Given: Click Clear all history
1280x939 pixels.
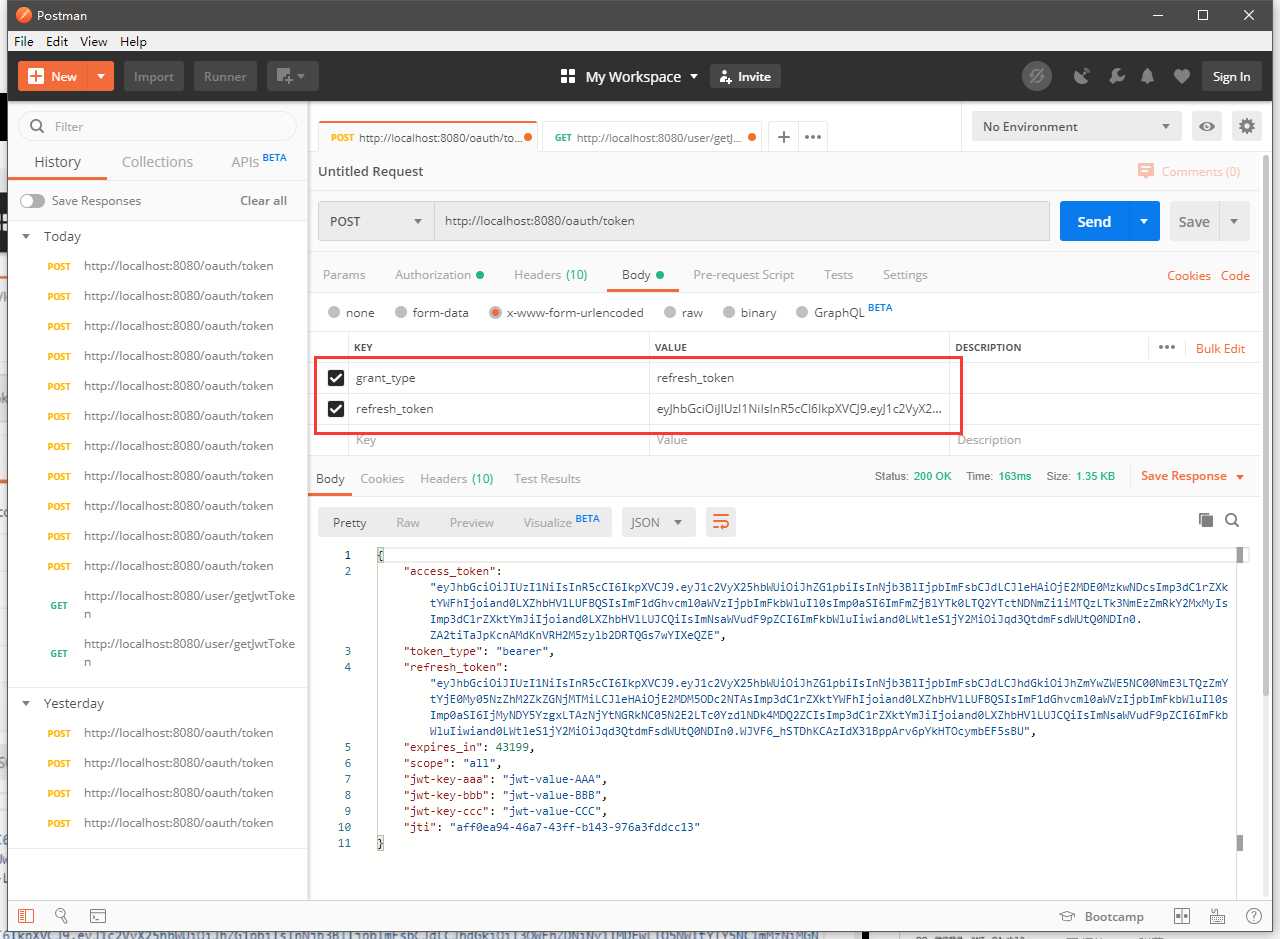Looking at the screenshot, I should tap(263, 201).
